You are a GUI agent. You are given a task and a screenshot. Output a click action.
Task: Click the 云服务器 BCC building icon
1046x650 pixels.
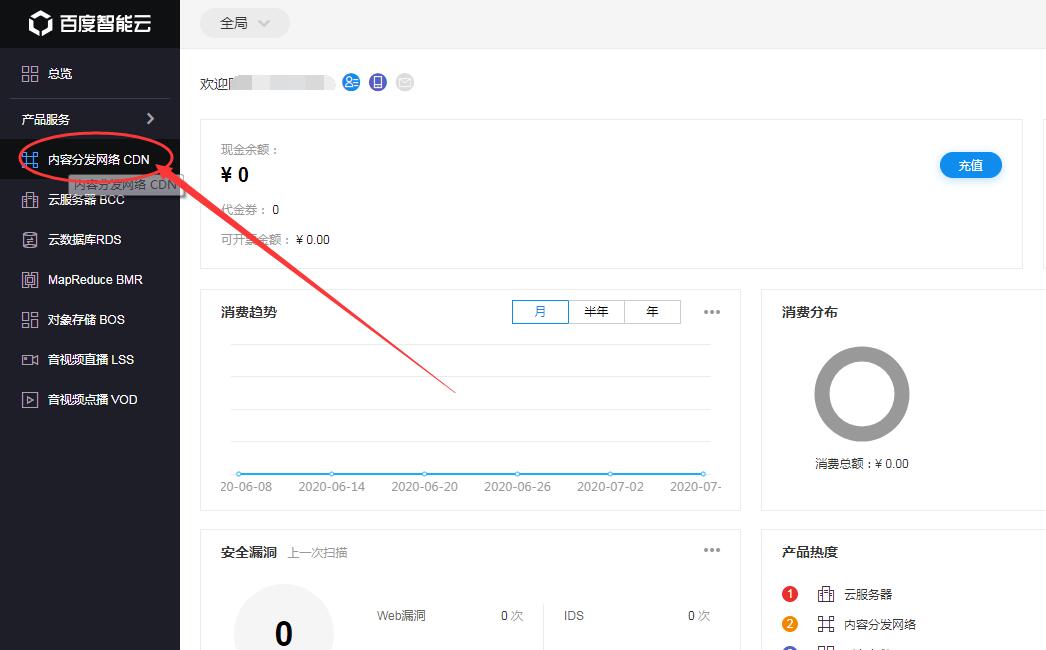pyautogui.click(x=30, y=200)
